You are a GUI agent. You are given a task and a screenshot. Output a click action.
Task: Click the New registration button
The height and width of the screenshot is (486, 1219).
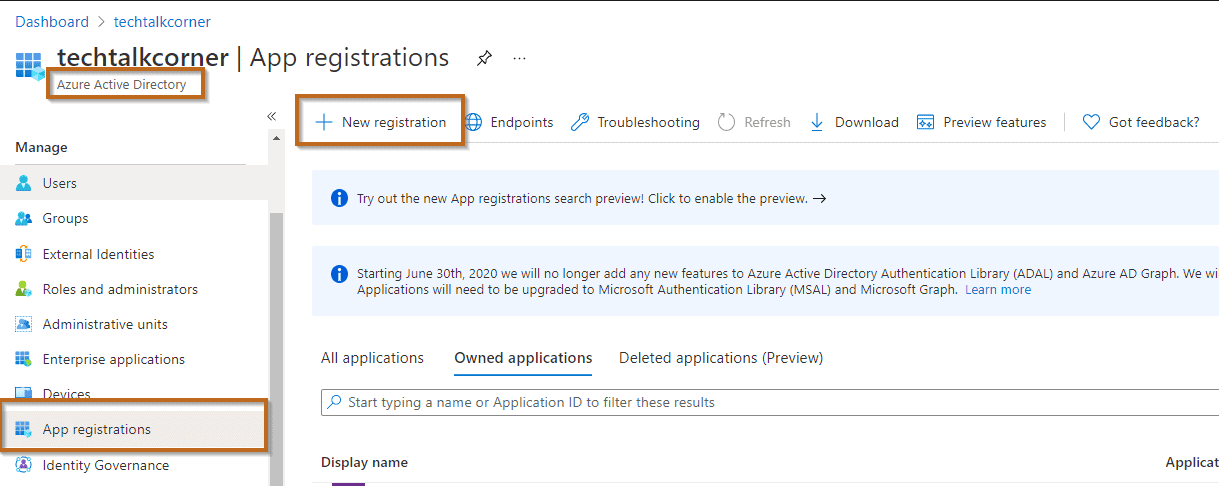(380, 122)
